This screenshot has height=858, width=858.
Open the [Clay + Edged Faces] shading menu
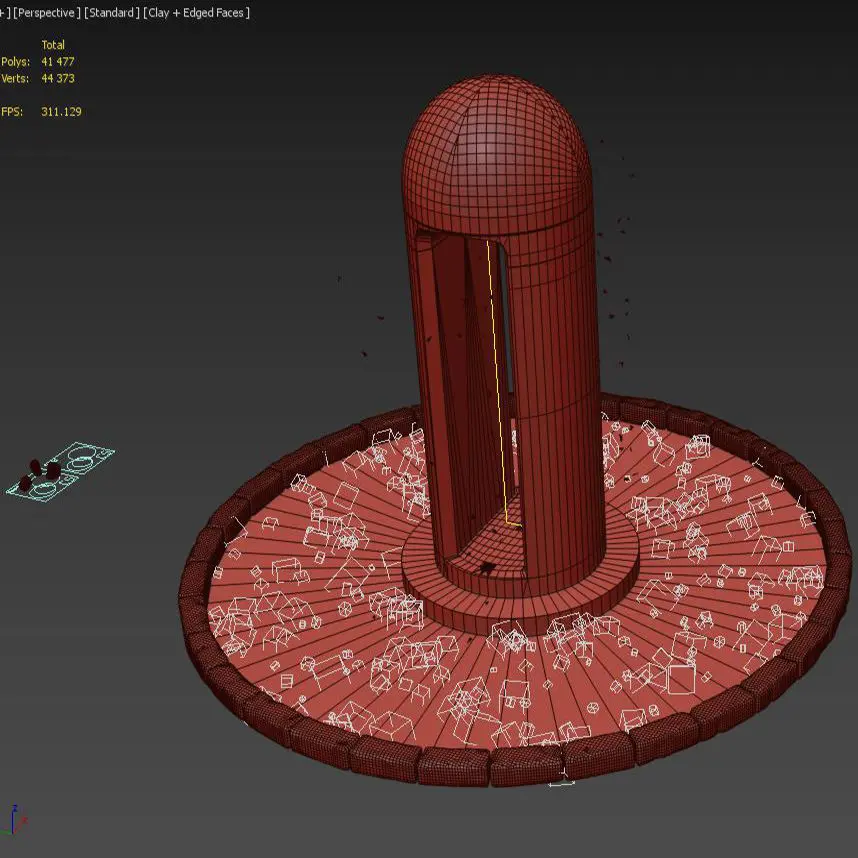pos(196,13)
